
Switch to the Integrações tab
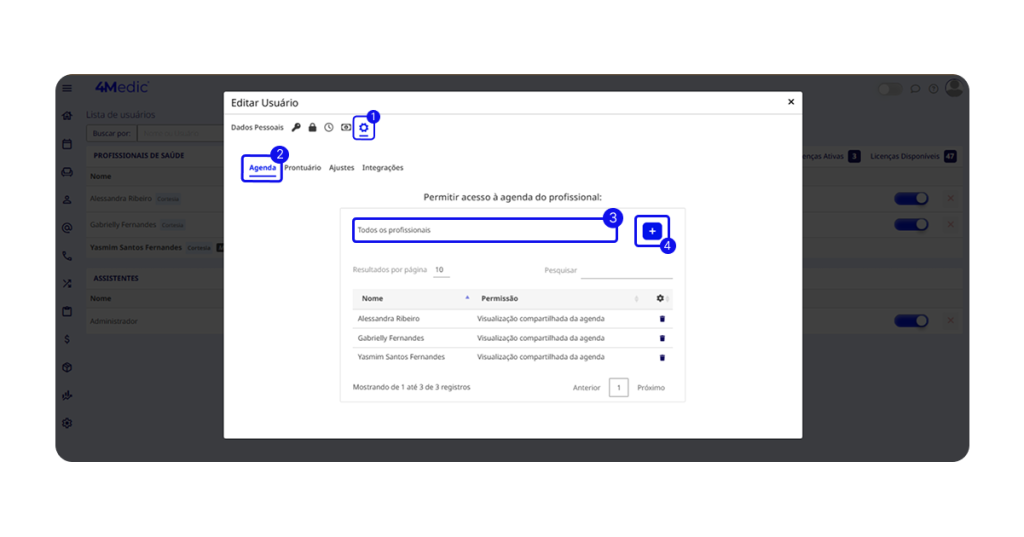[382, 168]
